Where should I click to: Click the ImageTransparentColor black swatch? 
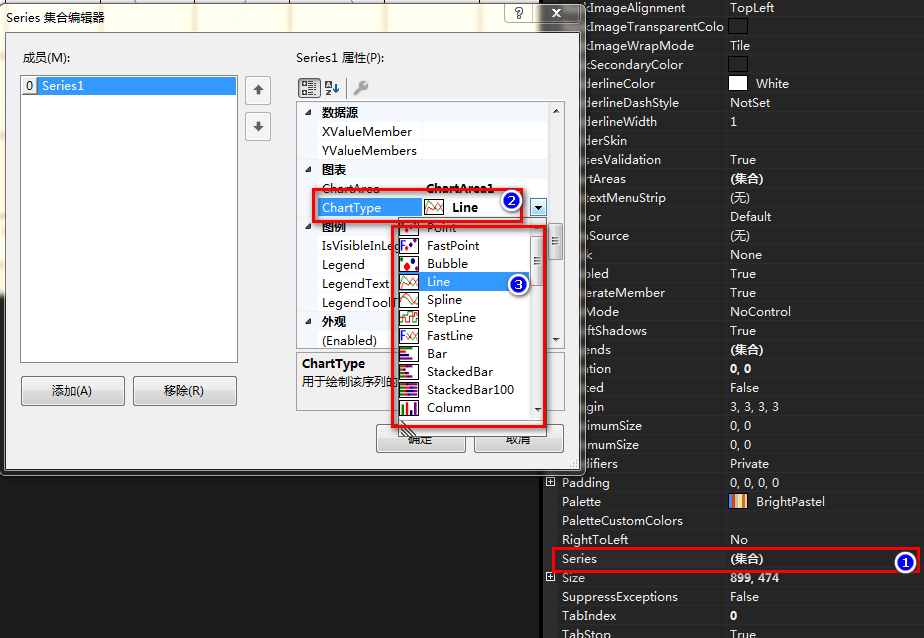pyautogui.click(x=738, y=26)
